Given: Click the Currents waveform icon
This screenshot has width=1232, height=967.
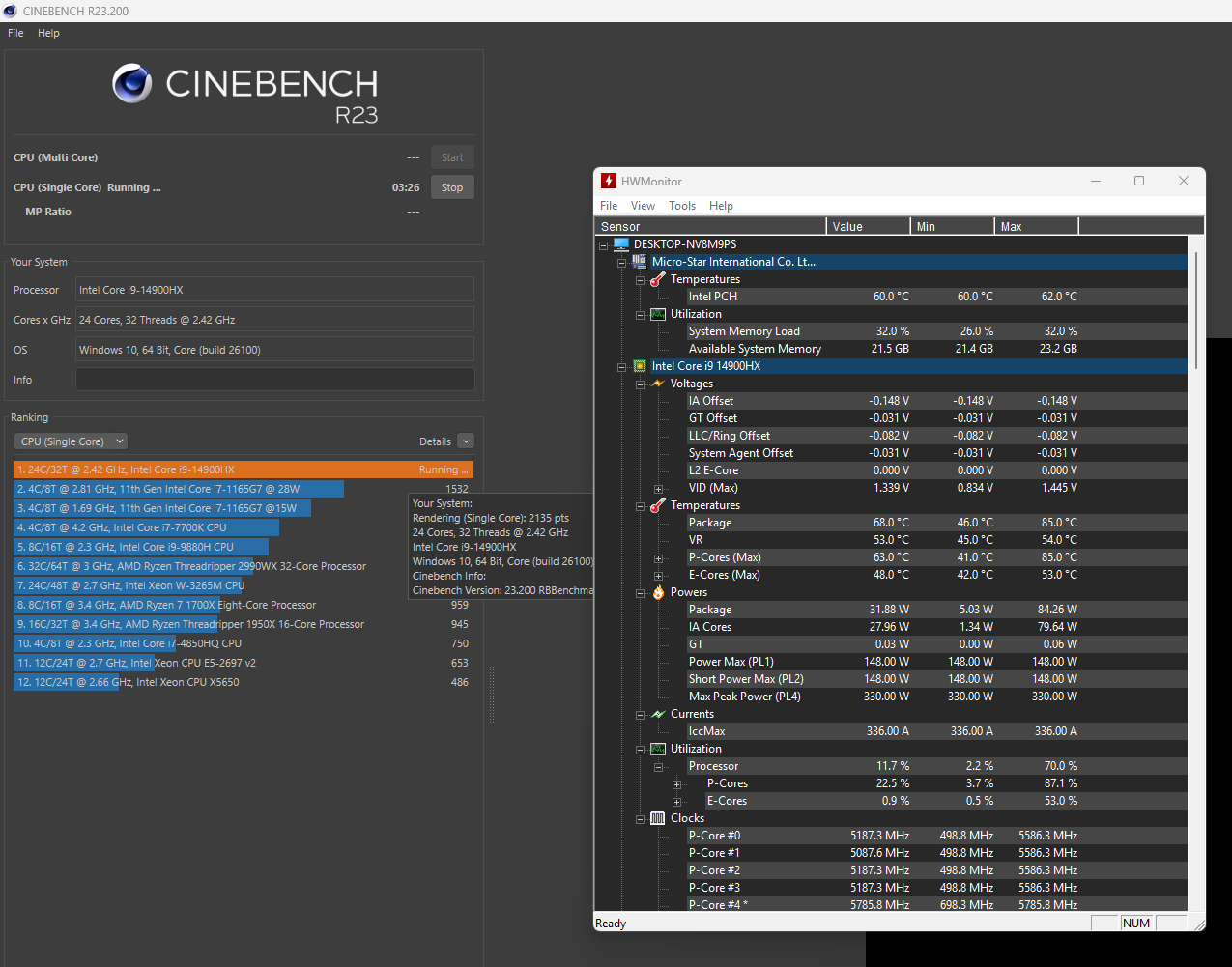Looking at the screenshot, I should [658, 714].
